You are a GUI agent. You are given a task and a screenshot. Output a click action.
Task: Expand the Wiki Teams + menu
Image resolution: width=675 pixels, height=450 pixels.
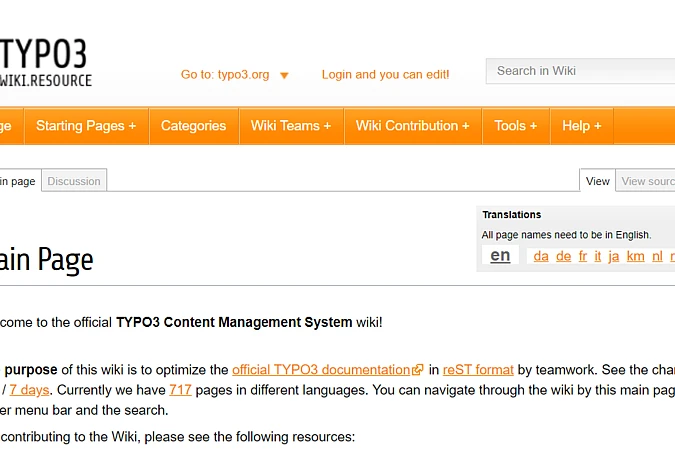coord(291,126)
